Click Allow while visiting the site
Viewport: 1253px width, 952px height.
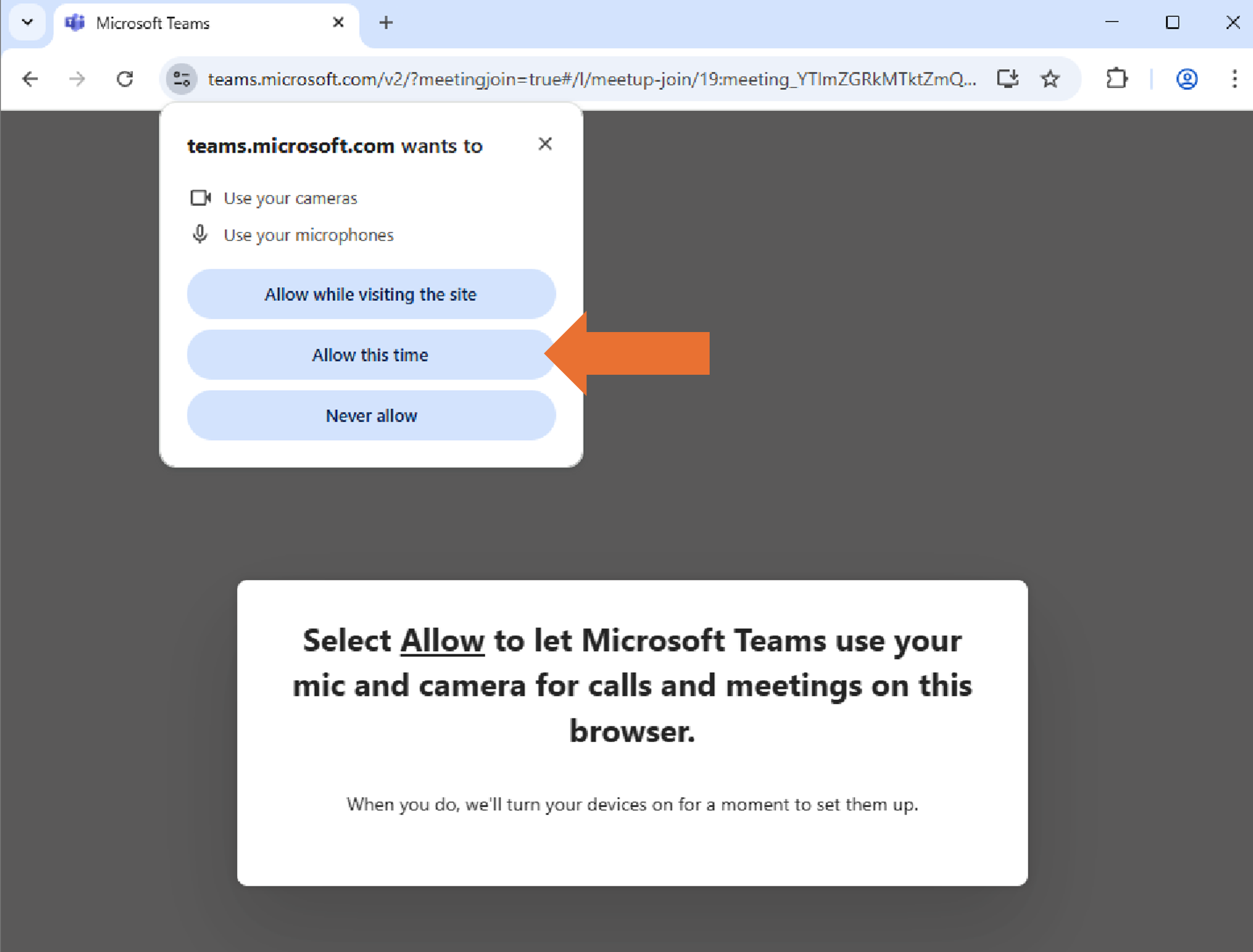(371, 294)
